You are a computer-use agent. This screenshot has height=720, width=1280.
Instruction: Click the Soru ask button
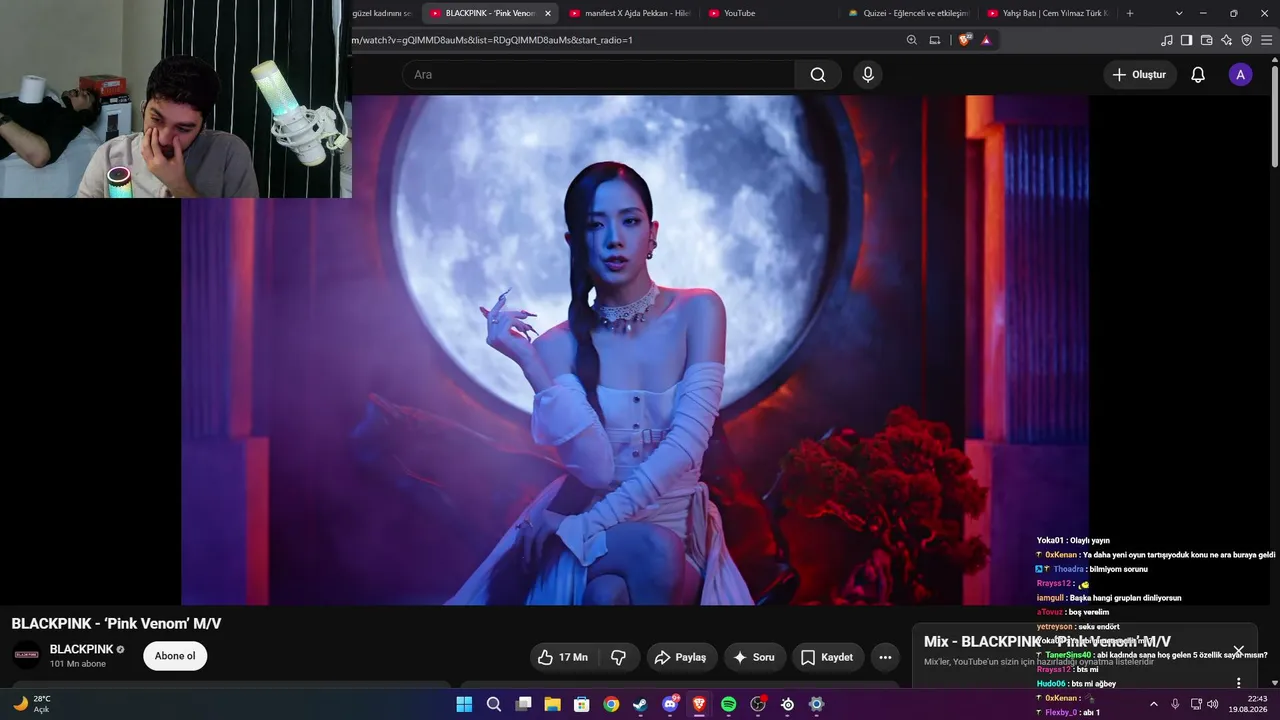tap(755, 657)
